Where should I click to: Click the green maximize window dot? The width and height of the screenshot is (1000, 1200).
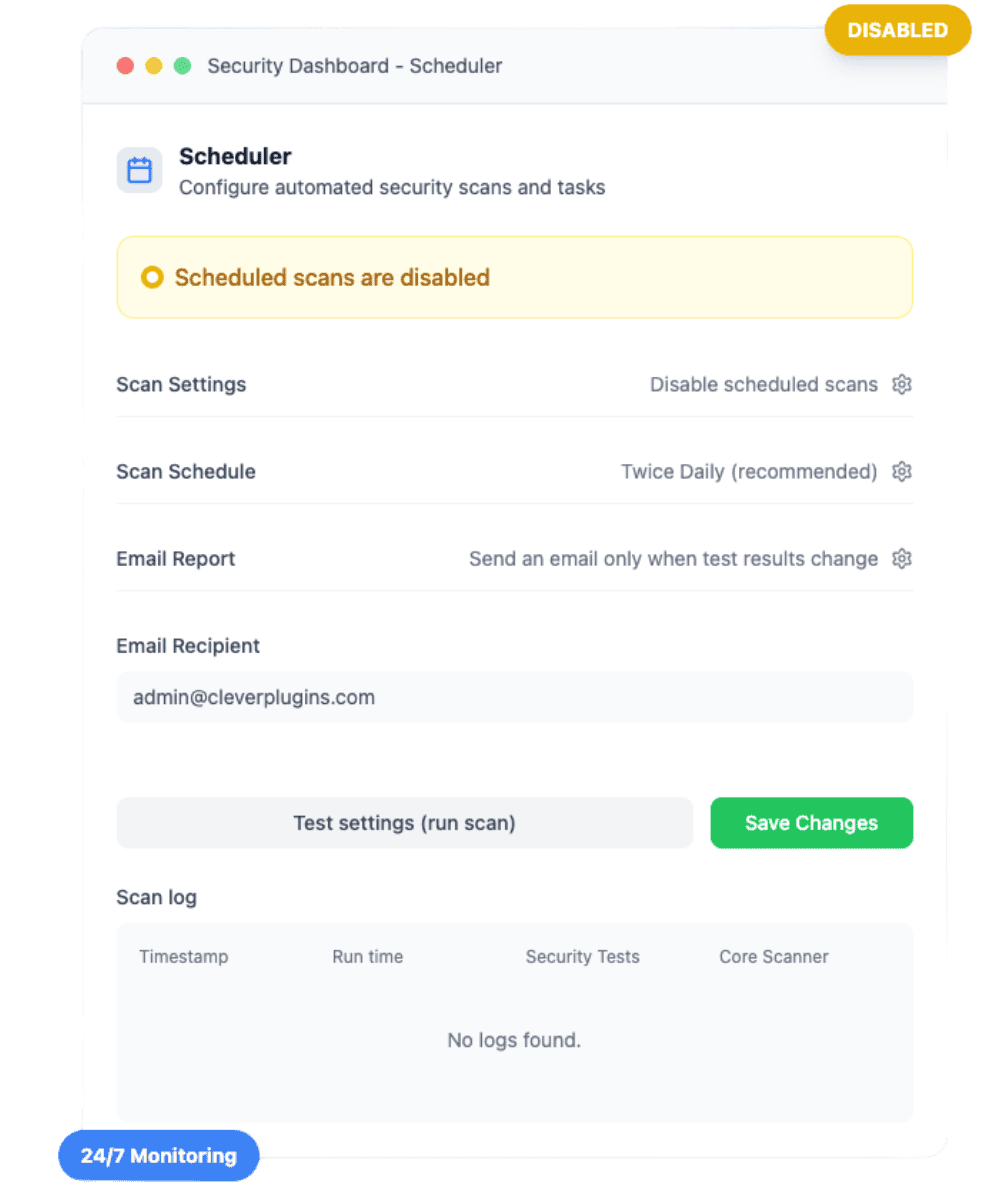pos(182,66)
